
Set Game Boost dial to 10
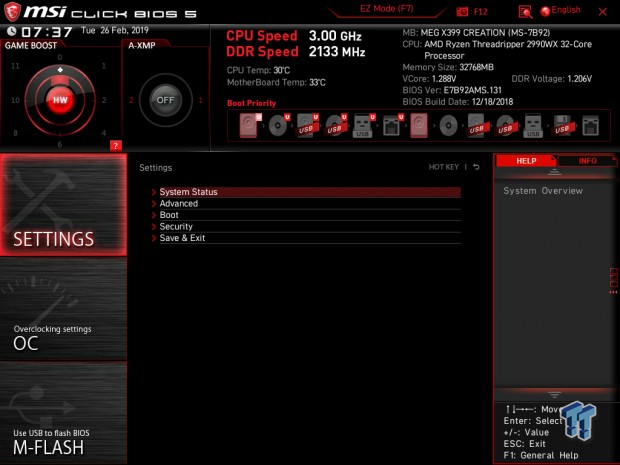(x=15, y=100)
